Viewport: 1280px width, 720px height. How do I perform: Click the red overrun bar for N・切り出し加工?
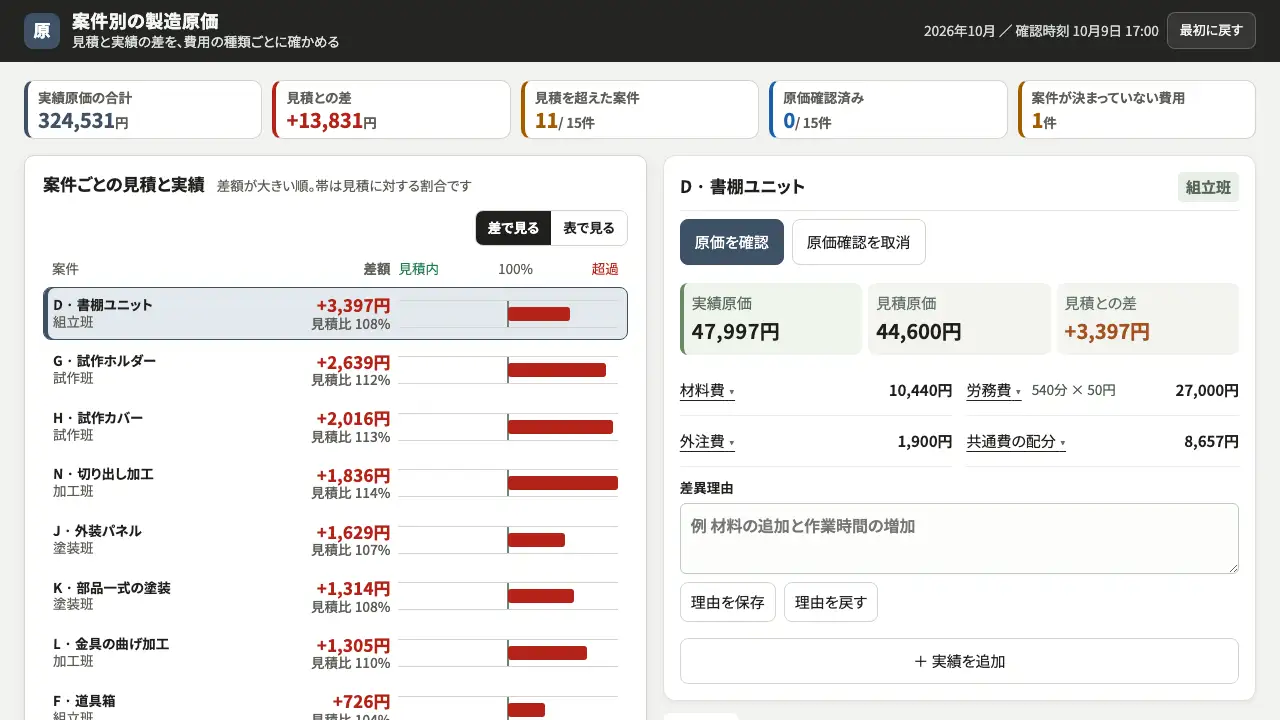click(x=563, y=483)
